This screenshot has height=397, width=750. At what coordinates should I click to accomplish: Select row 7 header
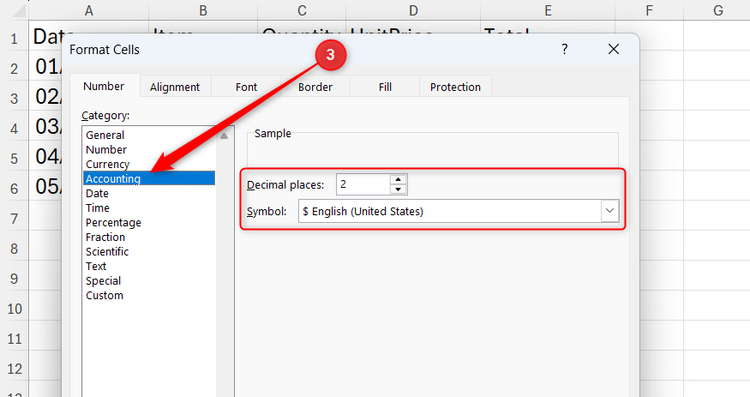(x=14, y=219)
